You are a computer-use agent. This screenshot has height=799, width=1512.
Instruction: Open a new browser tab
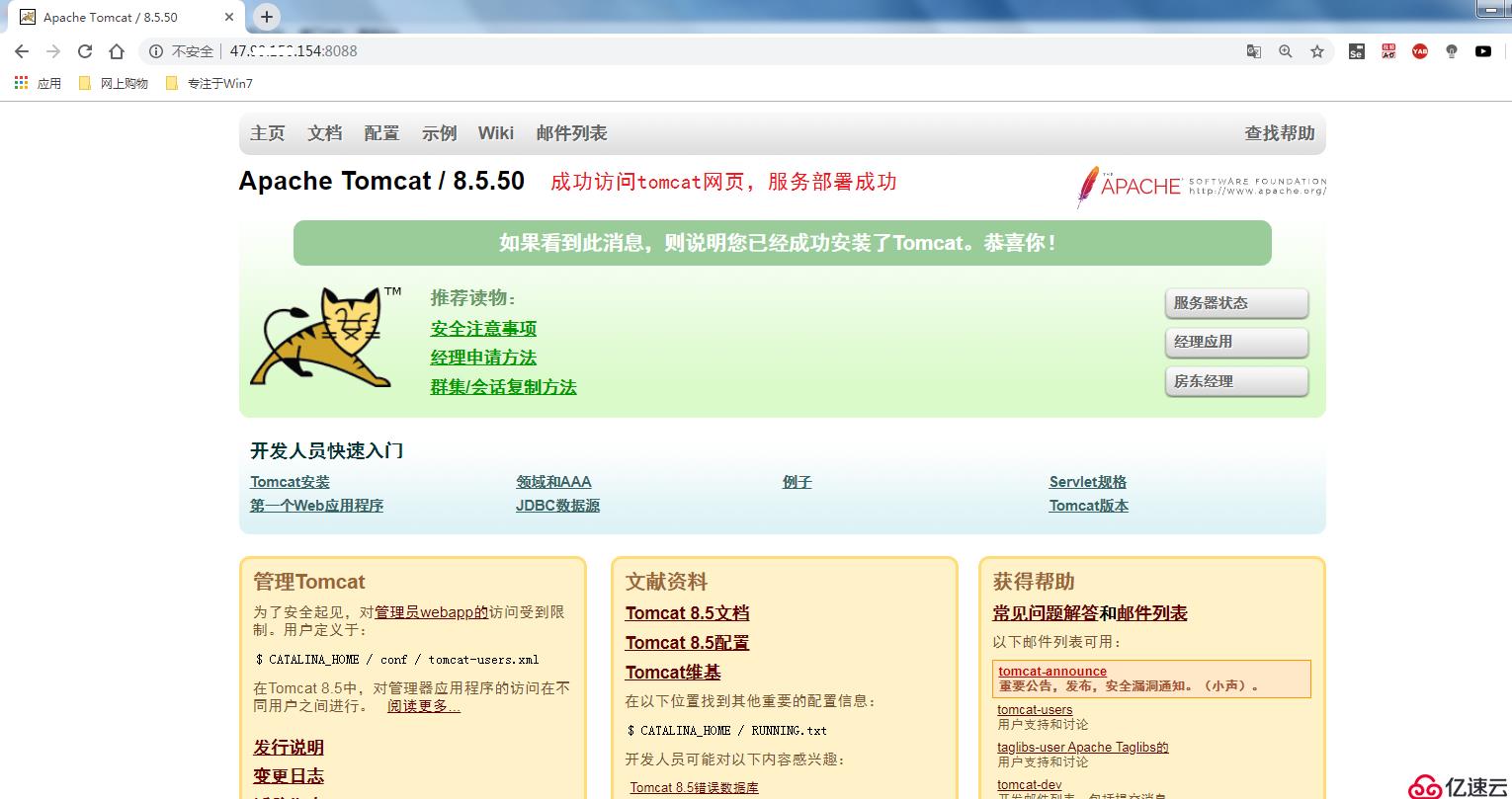(x=267, y=17)
